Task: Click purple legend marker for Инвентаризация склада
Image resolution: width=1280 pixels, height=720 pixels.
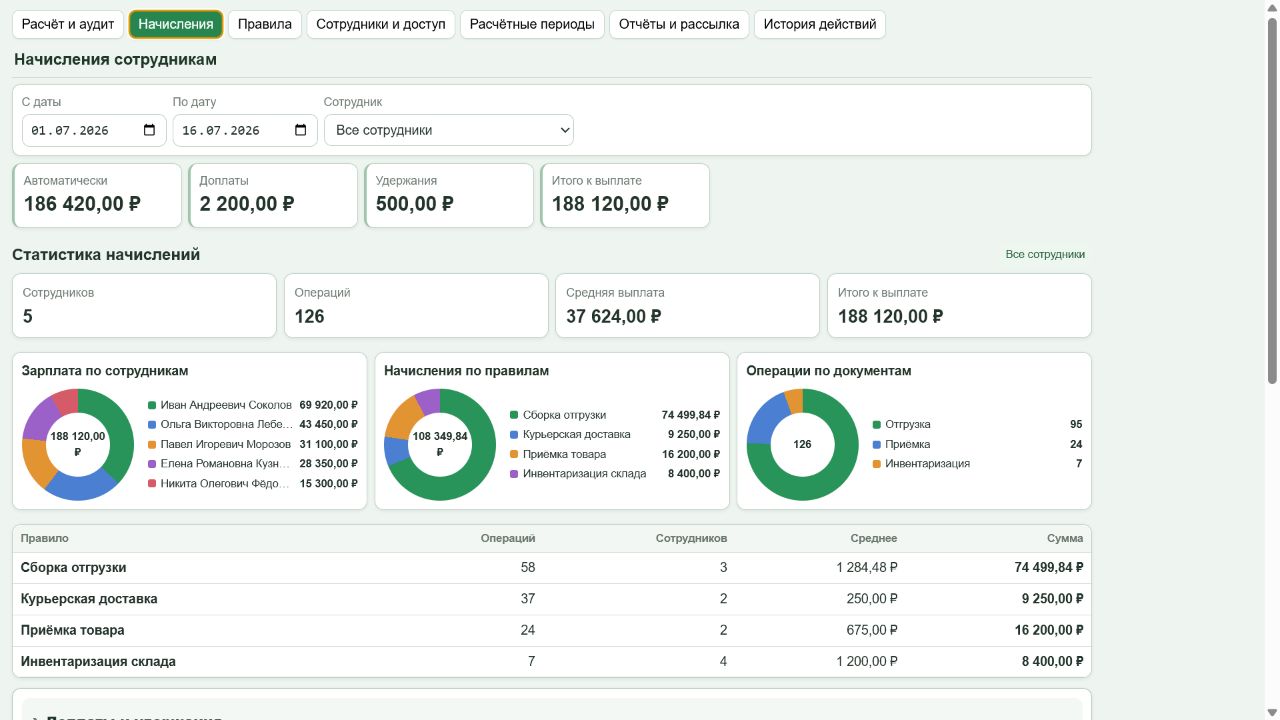Action: pos(514,473)
